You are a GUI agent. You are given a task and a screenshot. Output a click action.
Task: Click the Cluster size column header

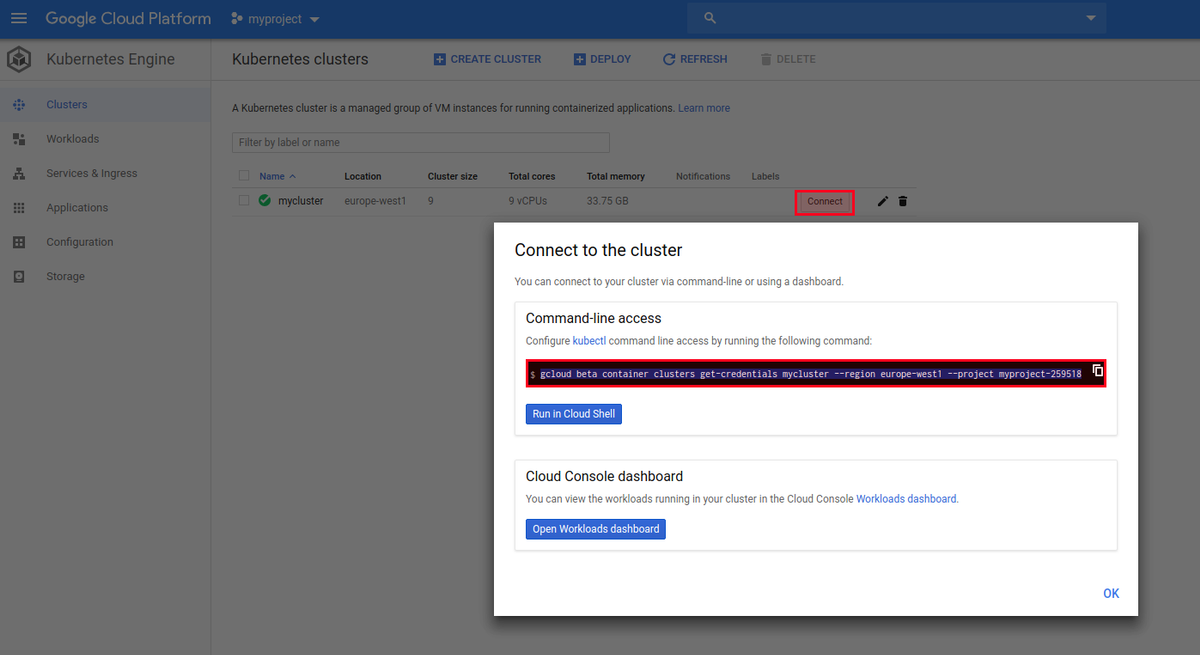452,176
